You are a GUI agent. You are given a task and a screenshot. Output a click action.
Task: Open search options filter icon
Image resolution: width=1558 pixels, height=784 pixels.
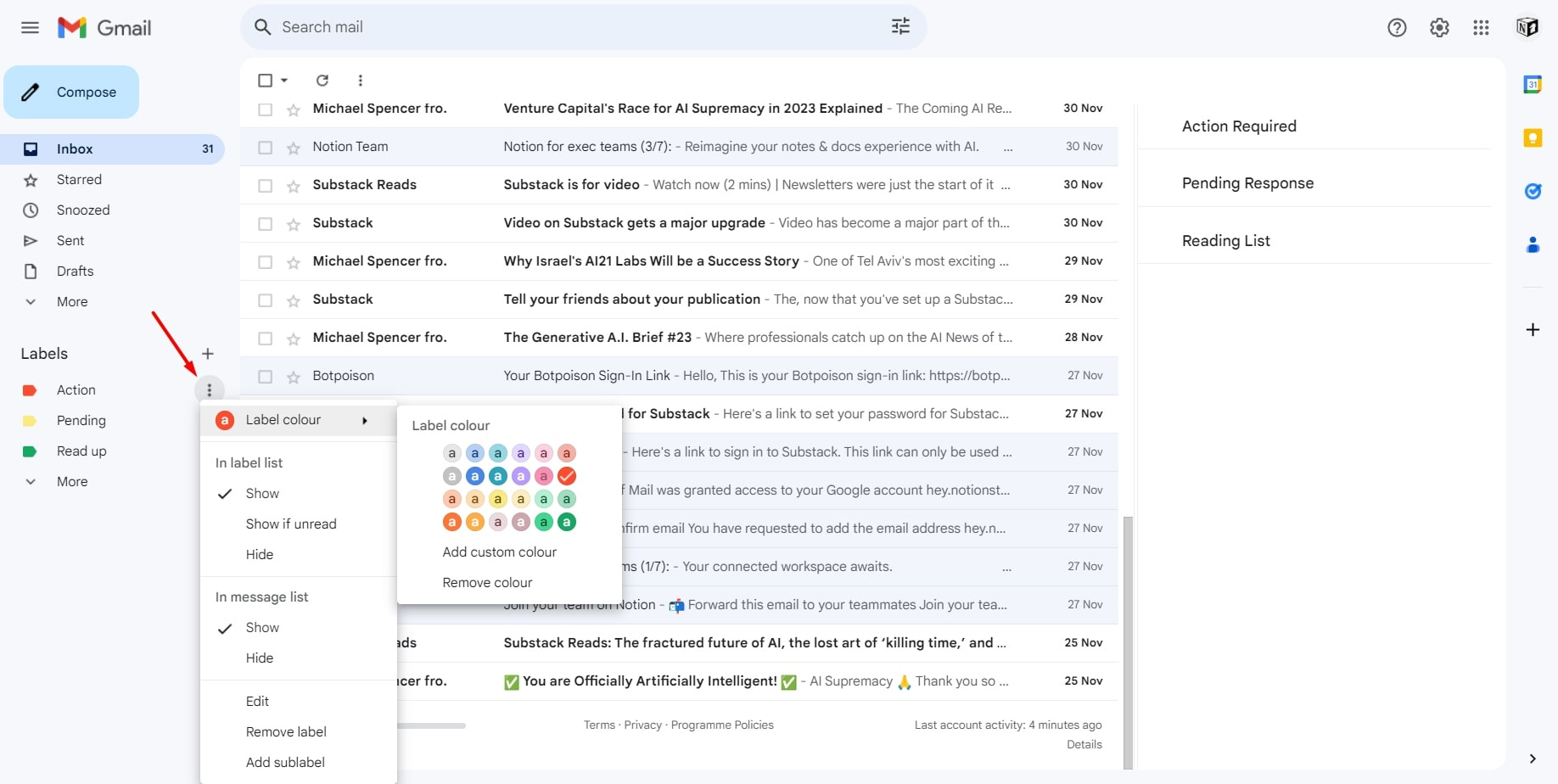[x=900, y=26]
